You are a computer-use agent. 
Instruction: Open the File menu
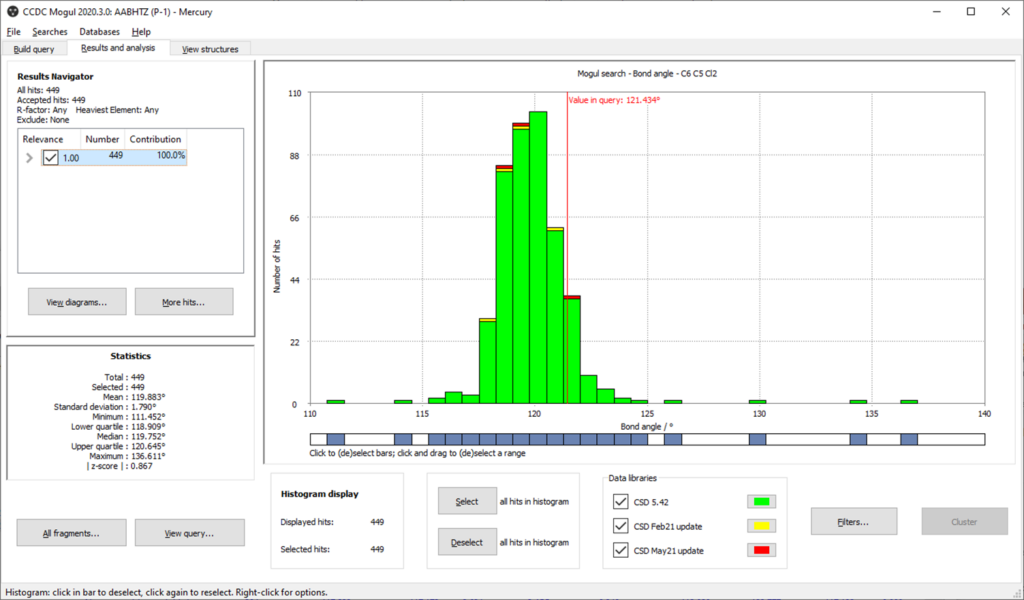(x=14, y=31)
